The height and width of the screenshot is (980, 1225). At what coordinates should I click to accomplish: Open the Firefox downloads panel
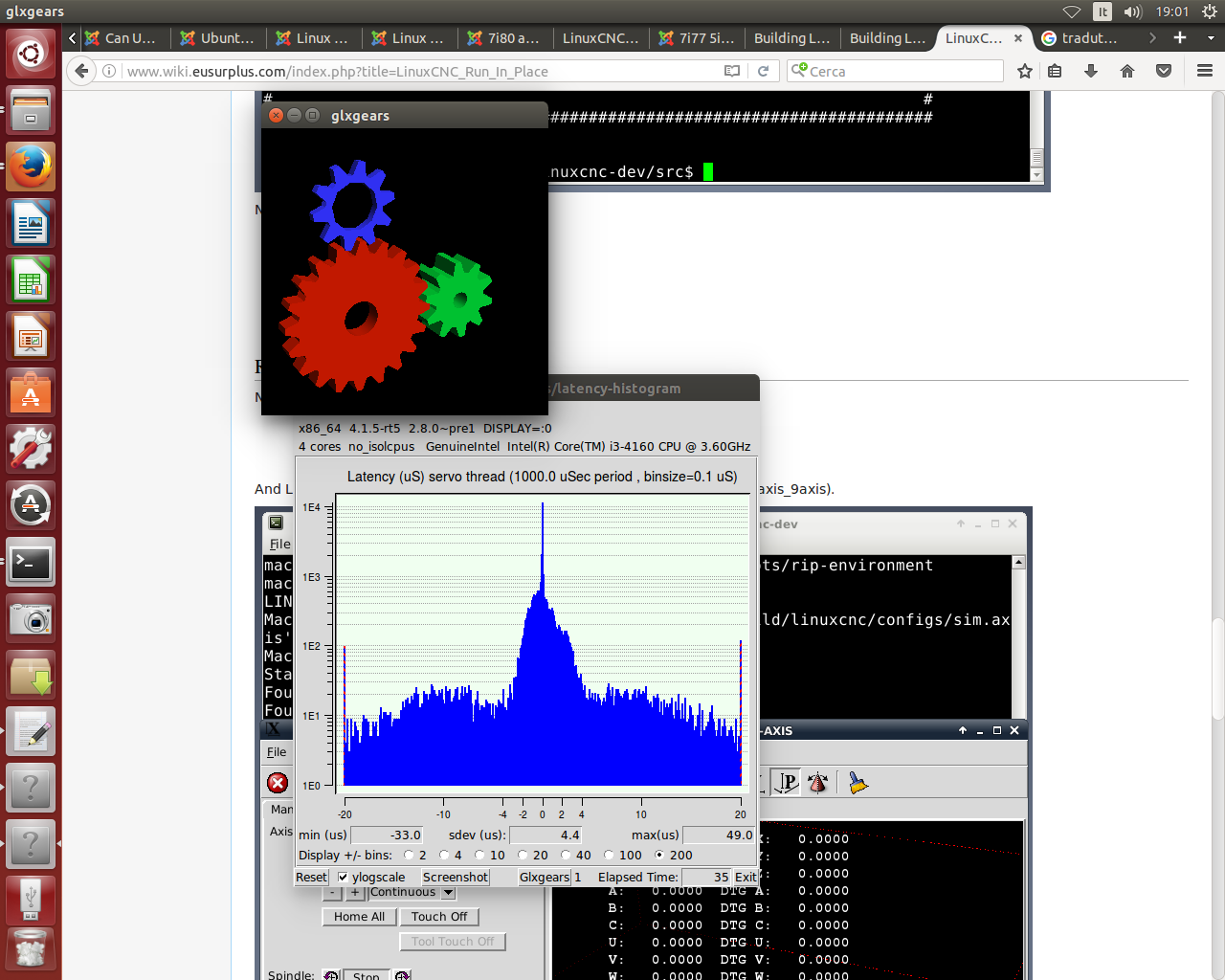pyautogui.click(x=1091, y=71)
